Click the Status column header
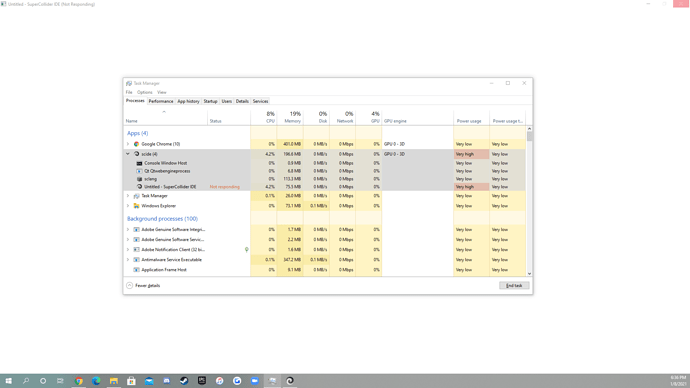The width and height of the screenshot is (690, 388). click(x=229, y=117)
